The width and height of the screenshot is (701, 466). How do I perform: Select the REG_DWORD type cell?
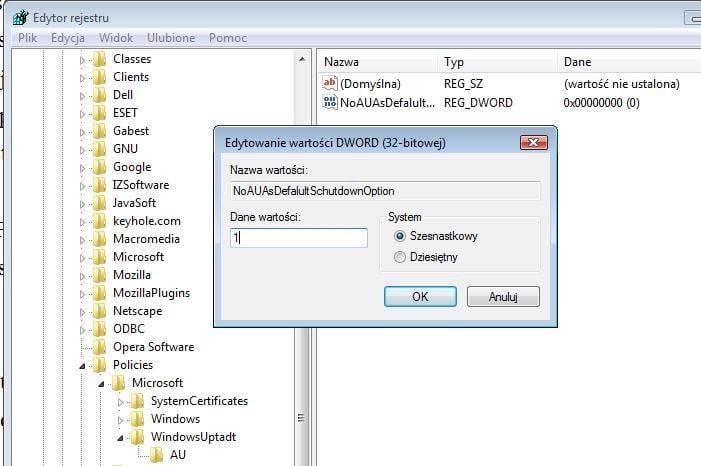point(478,103)
